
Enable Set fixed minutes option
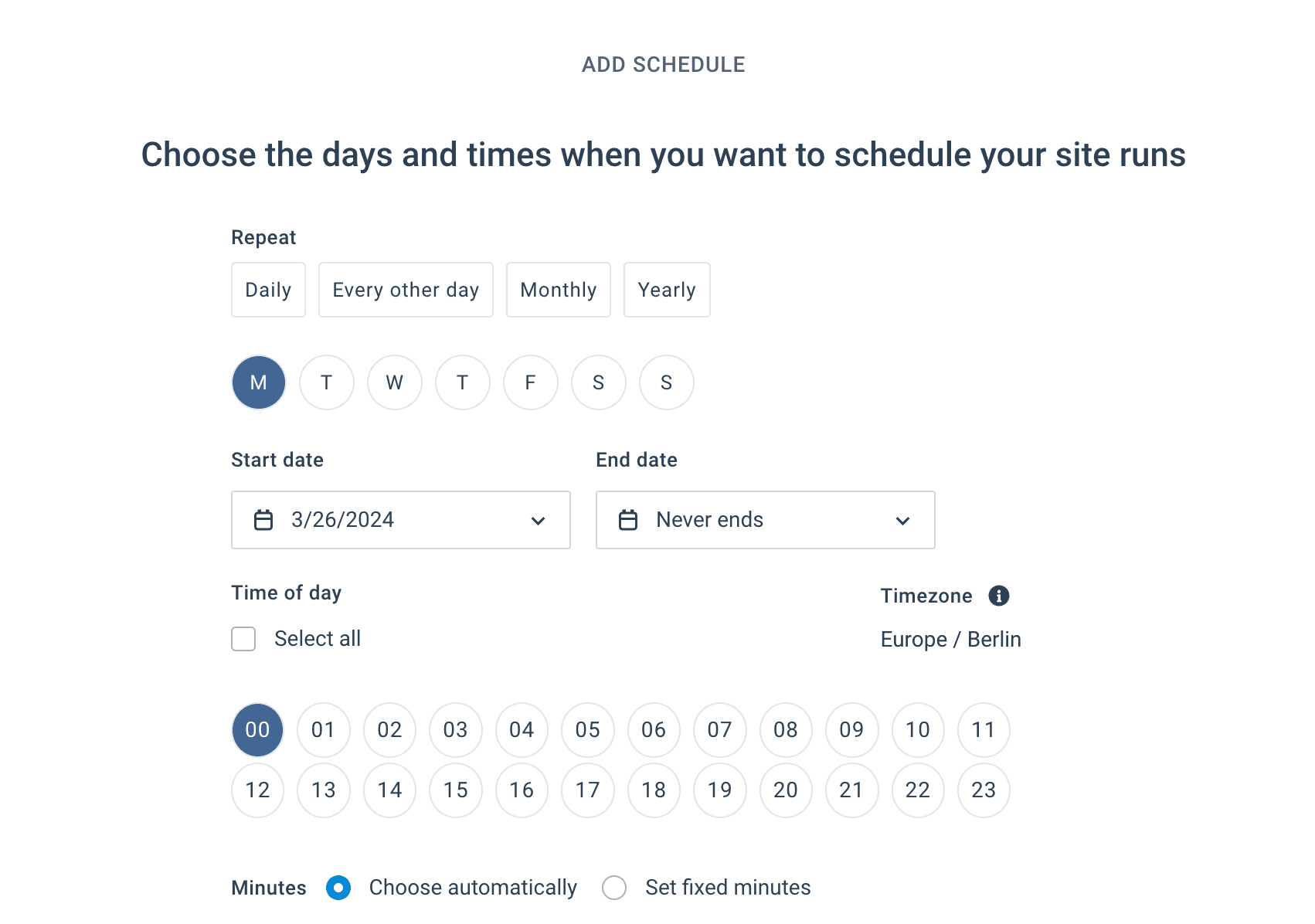(614, 888)
